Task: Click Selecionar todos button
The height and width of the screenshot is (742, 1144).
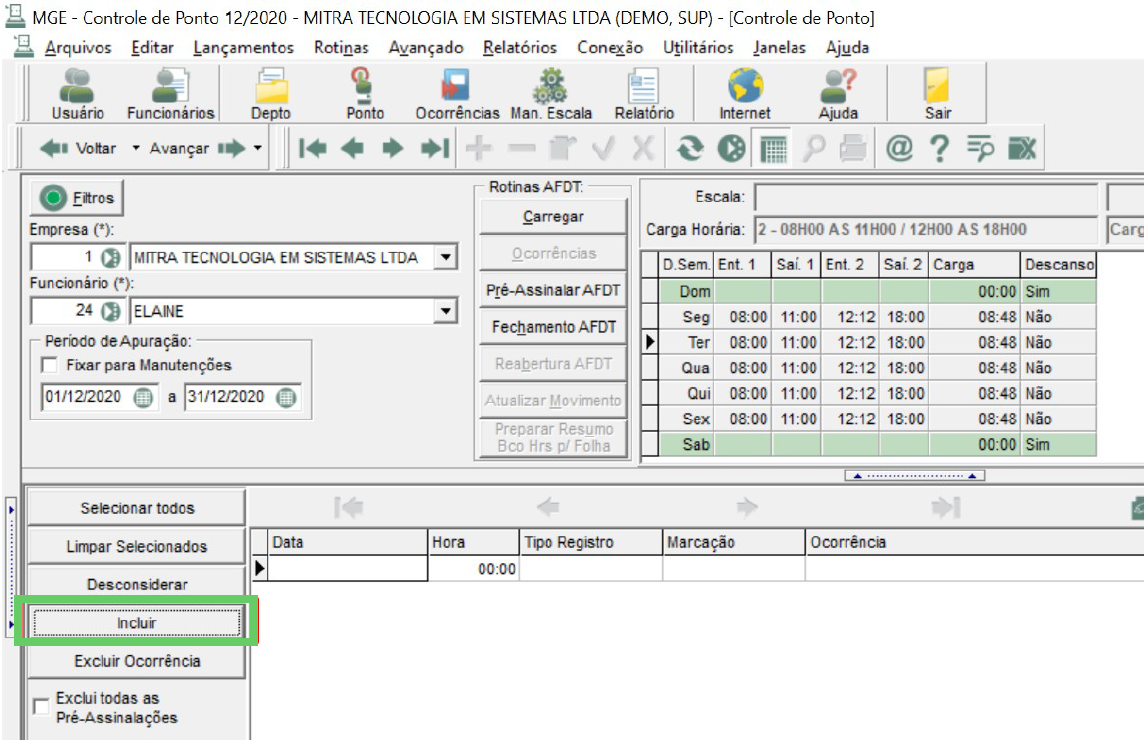Action: (136, 508)
